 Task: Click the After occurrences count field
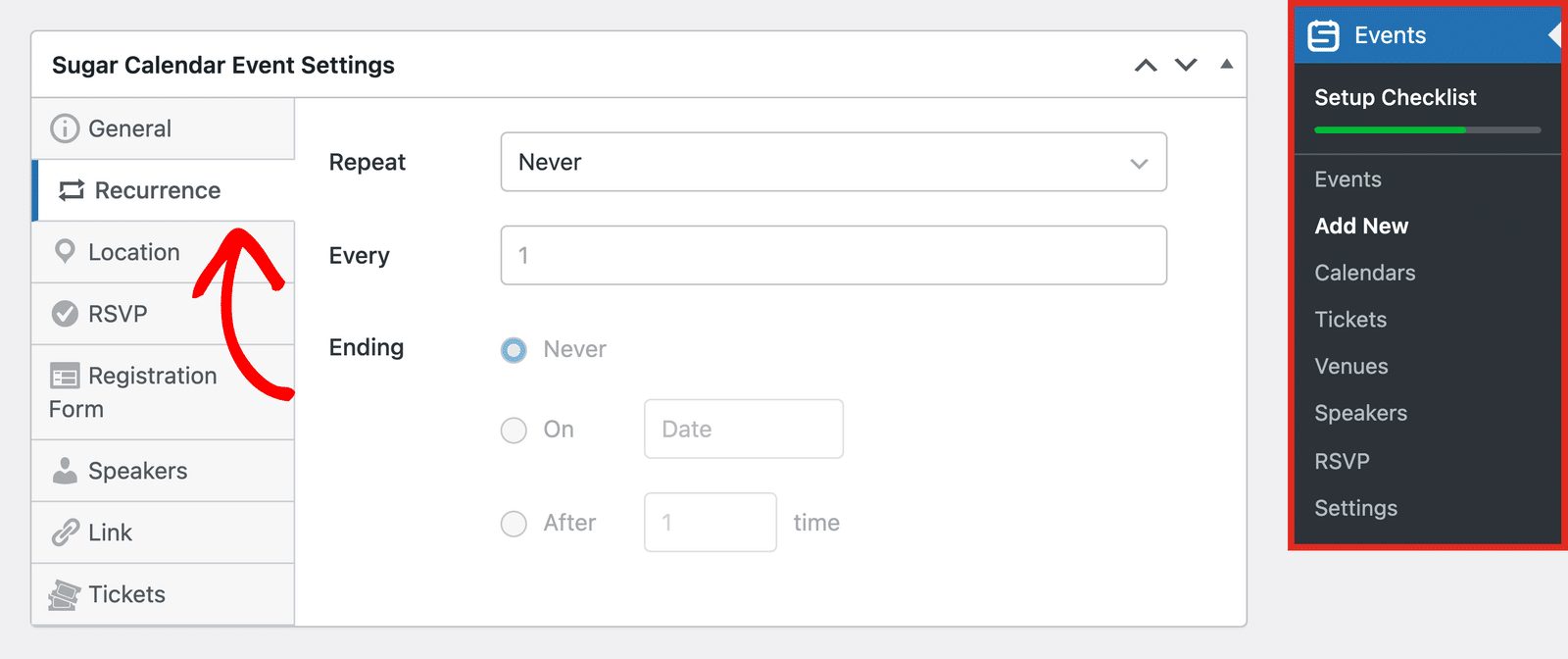point(710,522)
